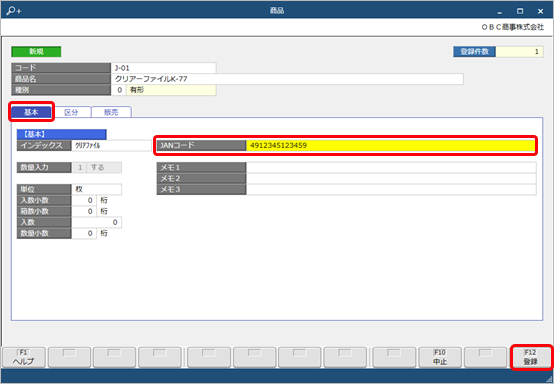Viewport: 554px width, 384px height.
Task: Click the JANコード input field
Action: pos(390,145)
